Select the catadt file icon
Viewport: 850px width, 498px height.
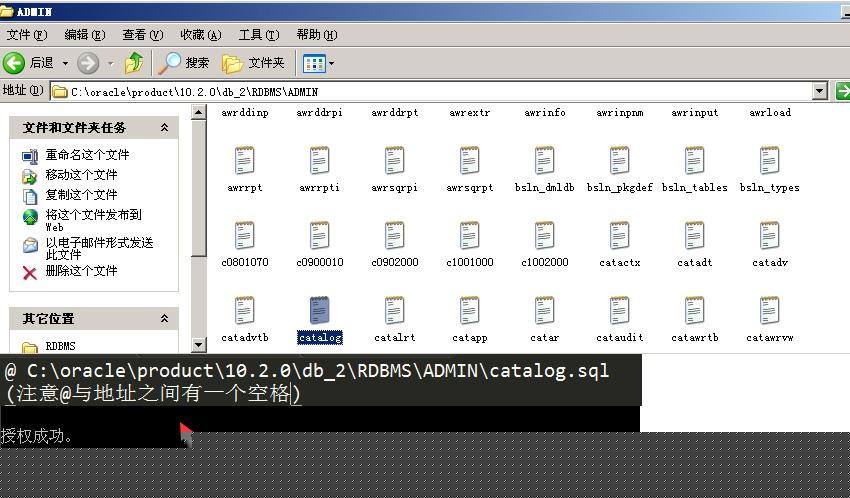pos(694,236)
